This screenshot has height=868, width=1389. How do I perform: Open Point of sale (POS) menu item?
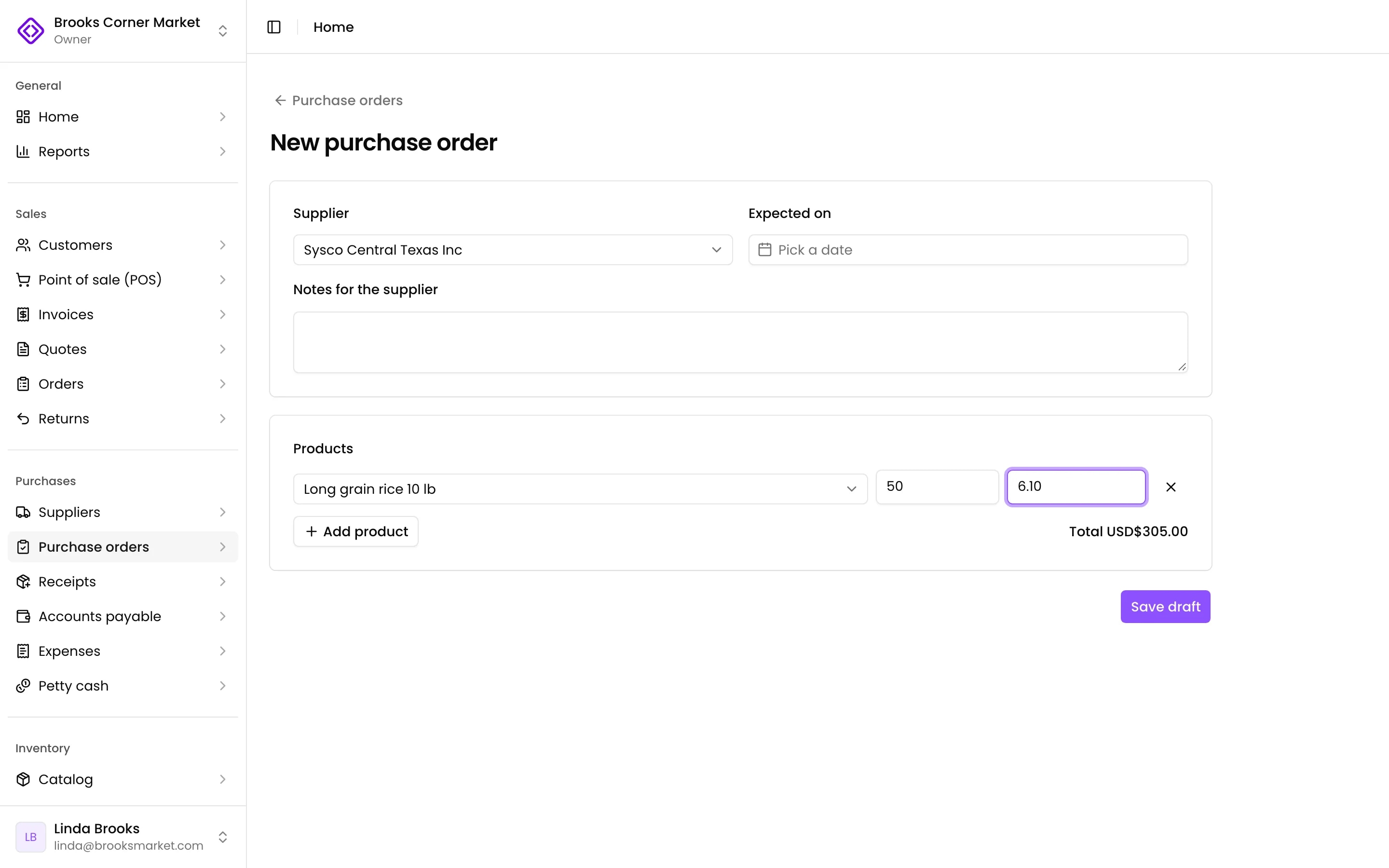123,280
